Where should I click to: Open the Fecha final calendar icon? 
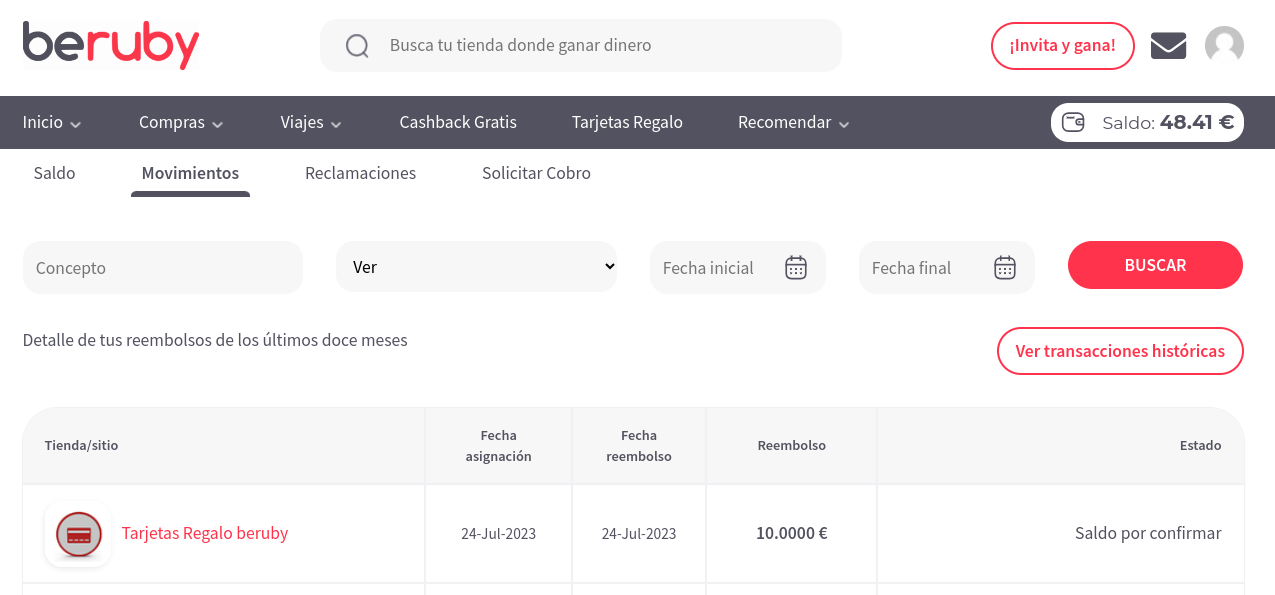[x=1005, y=268]
